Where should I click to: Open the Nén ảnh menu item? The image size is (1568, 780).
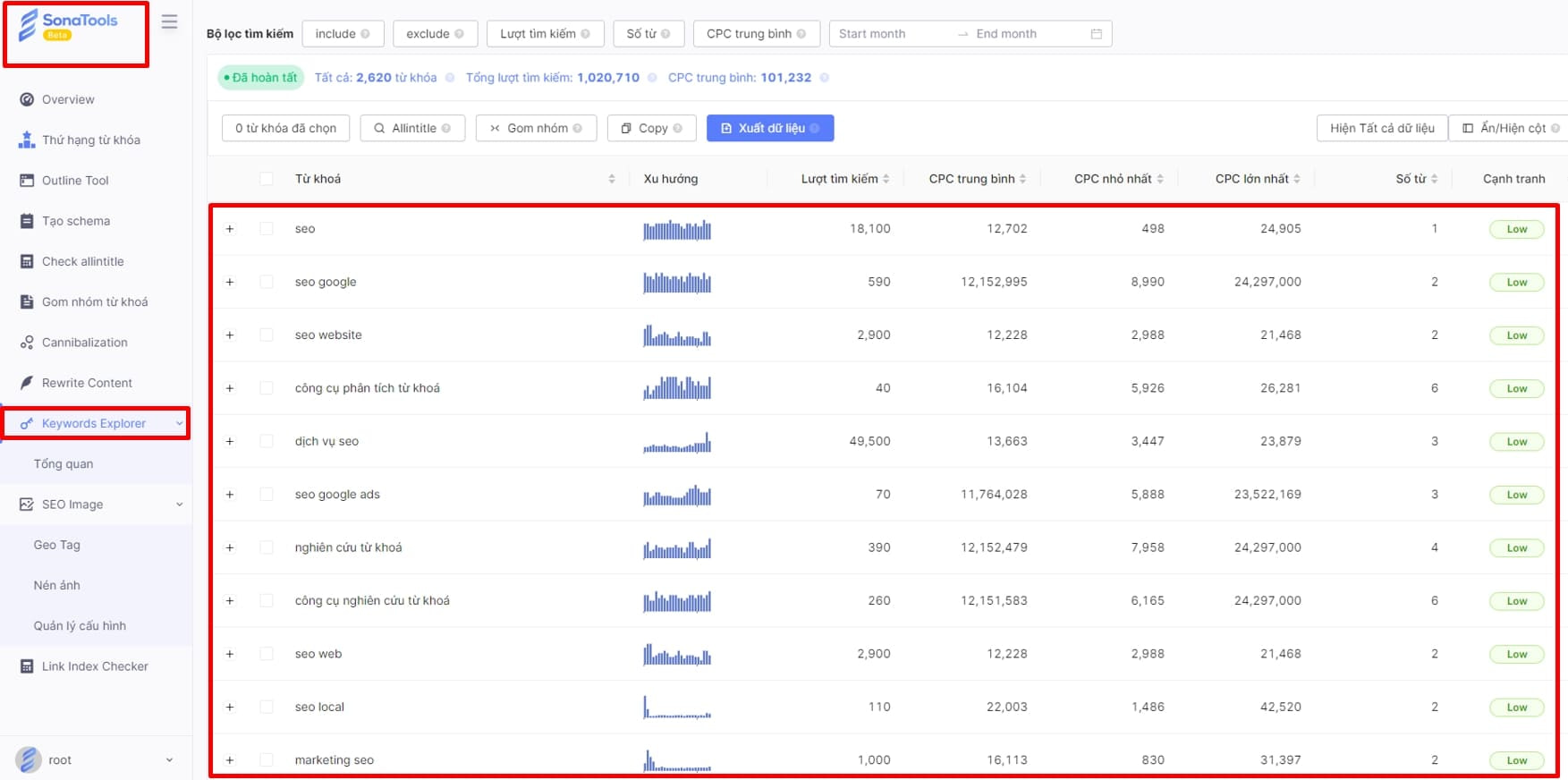[57, 585]
